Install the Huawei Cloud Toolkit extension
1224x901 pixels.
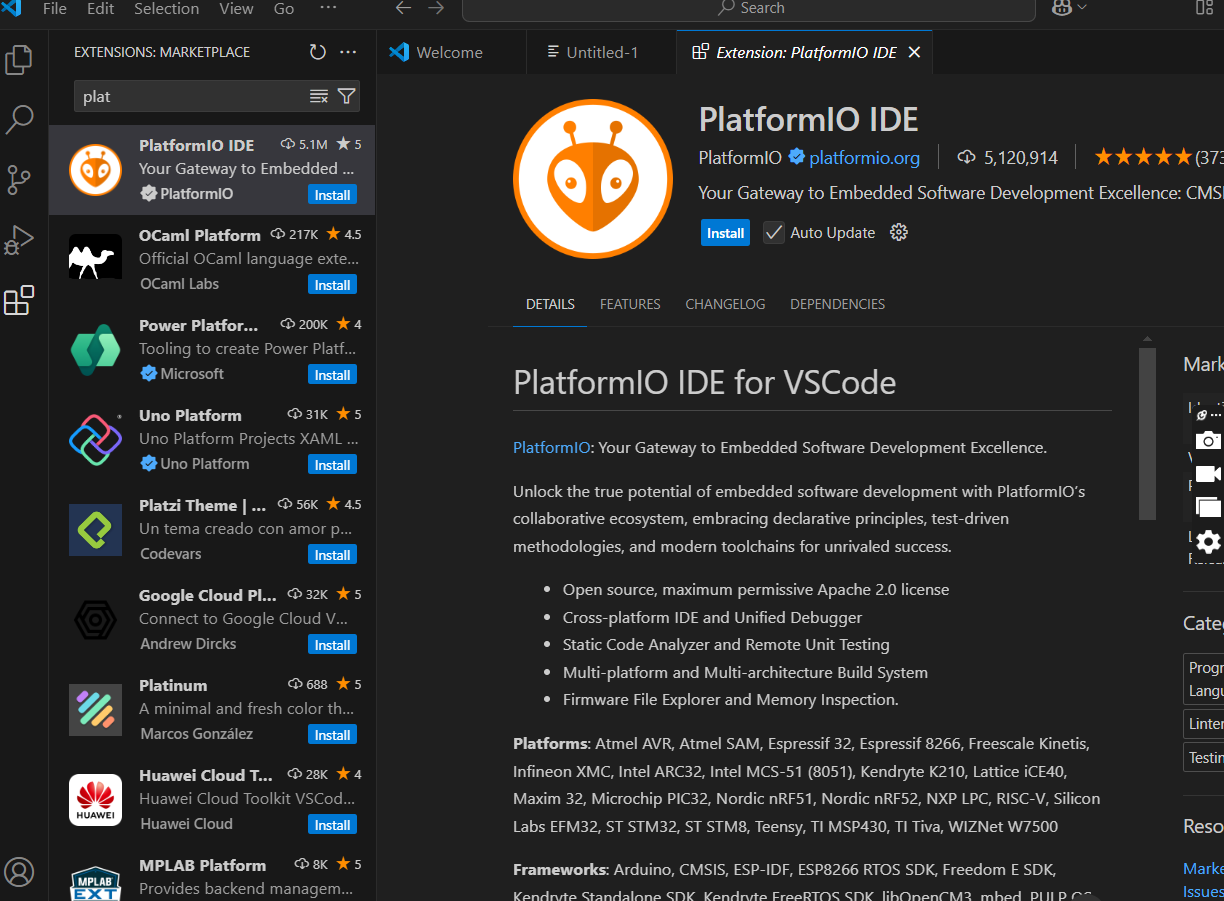332,825
